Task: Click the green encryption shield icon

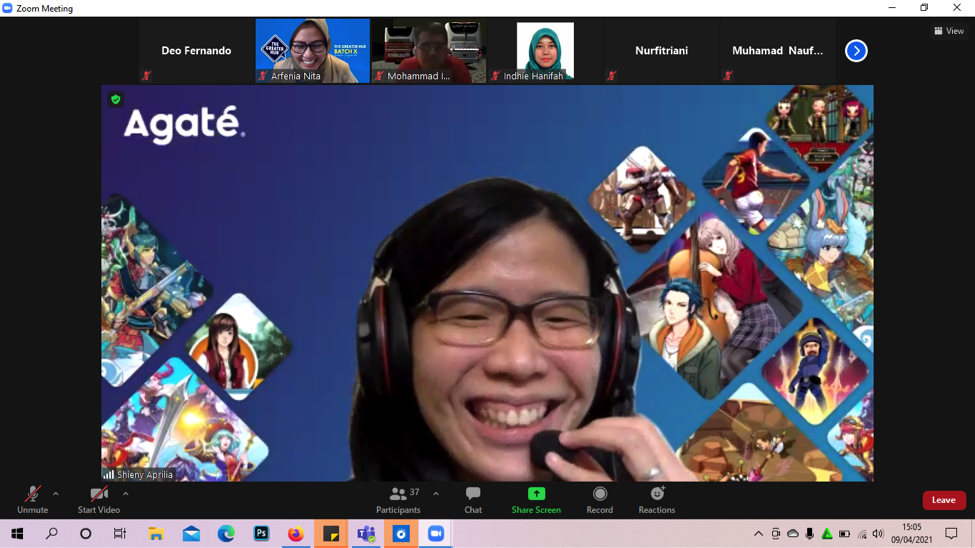Action: click(x=116, y=100)
